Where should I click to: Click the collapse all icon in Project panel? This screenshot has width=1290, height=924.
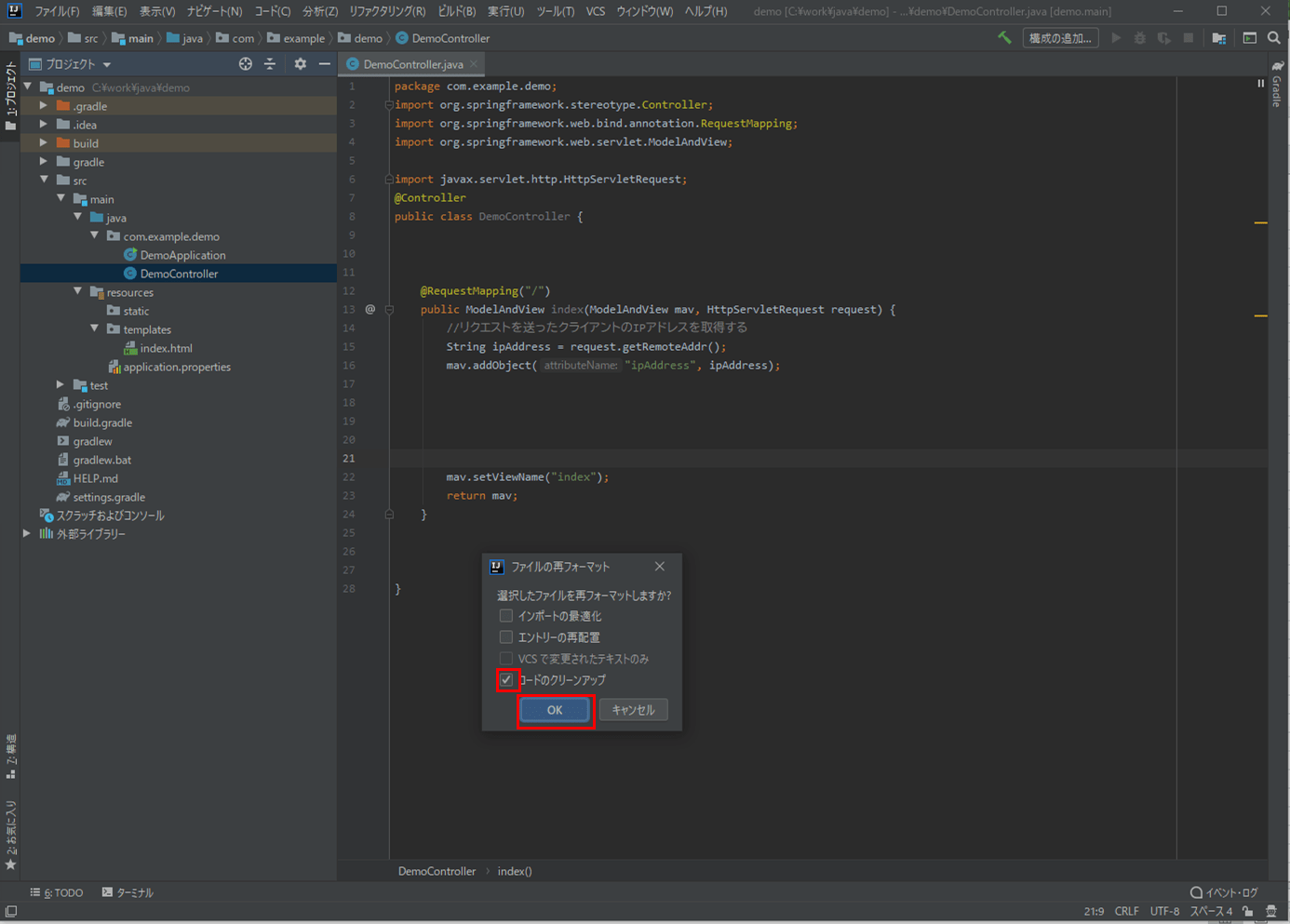point(270,64)
